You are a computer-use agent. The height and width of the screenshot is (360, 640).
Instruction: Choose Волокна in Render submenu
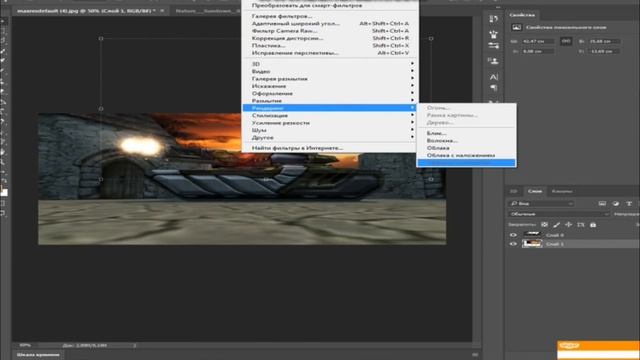tap(466, 141)
